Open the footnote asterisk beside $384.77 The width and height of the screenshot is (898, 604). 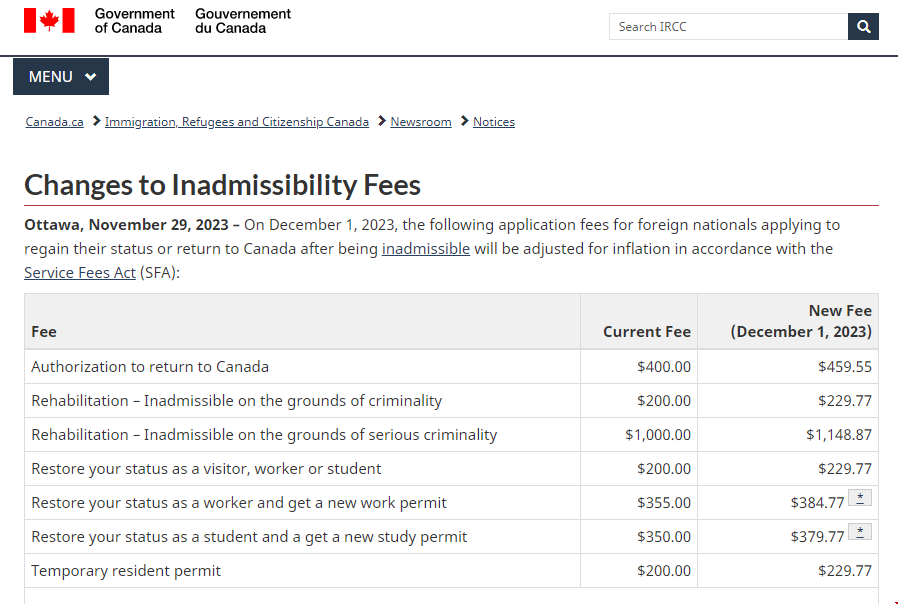860,498
